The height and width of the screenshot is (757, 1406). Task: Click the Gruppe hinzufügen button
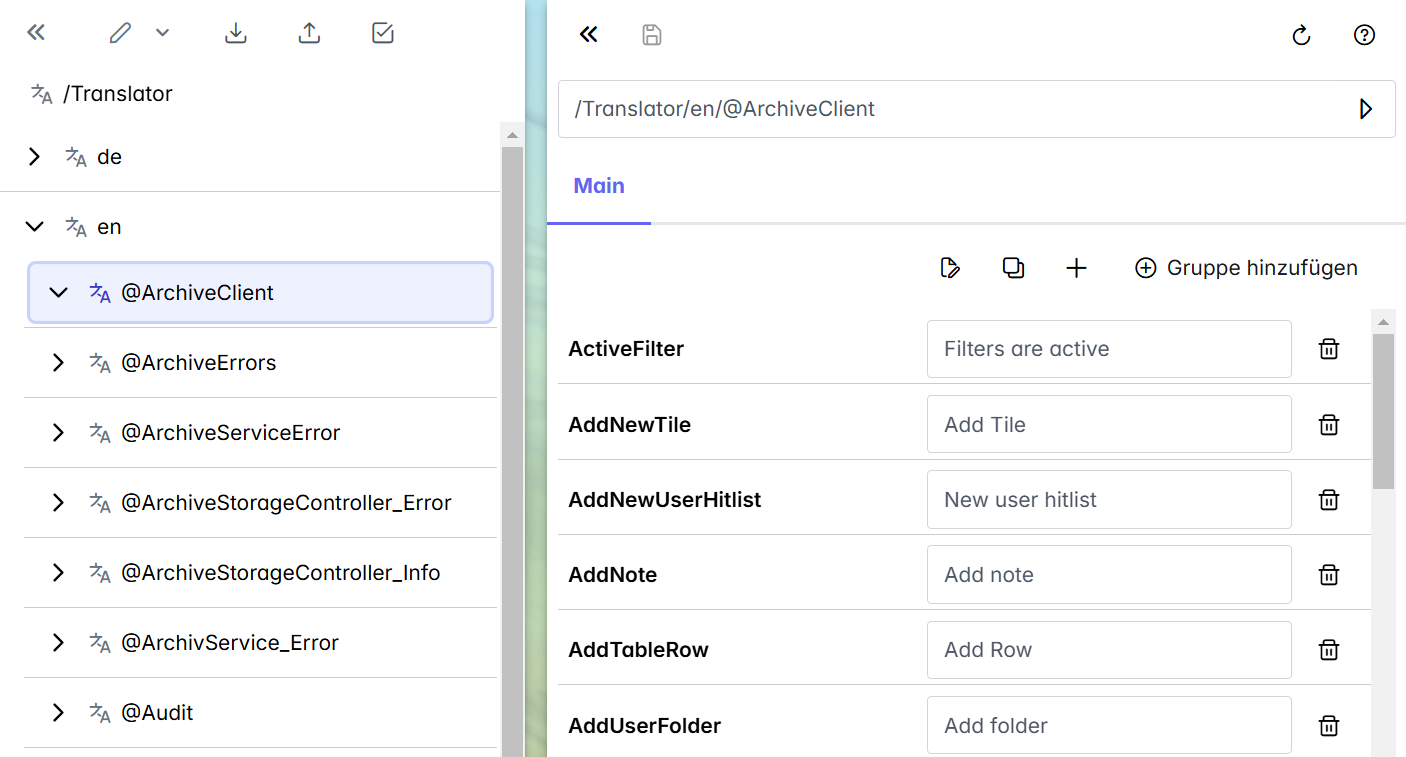click(1246, 268)
